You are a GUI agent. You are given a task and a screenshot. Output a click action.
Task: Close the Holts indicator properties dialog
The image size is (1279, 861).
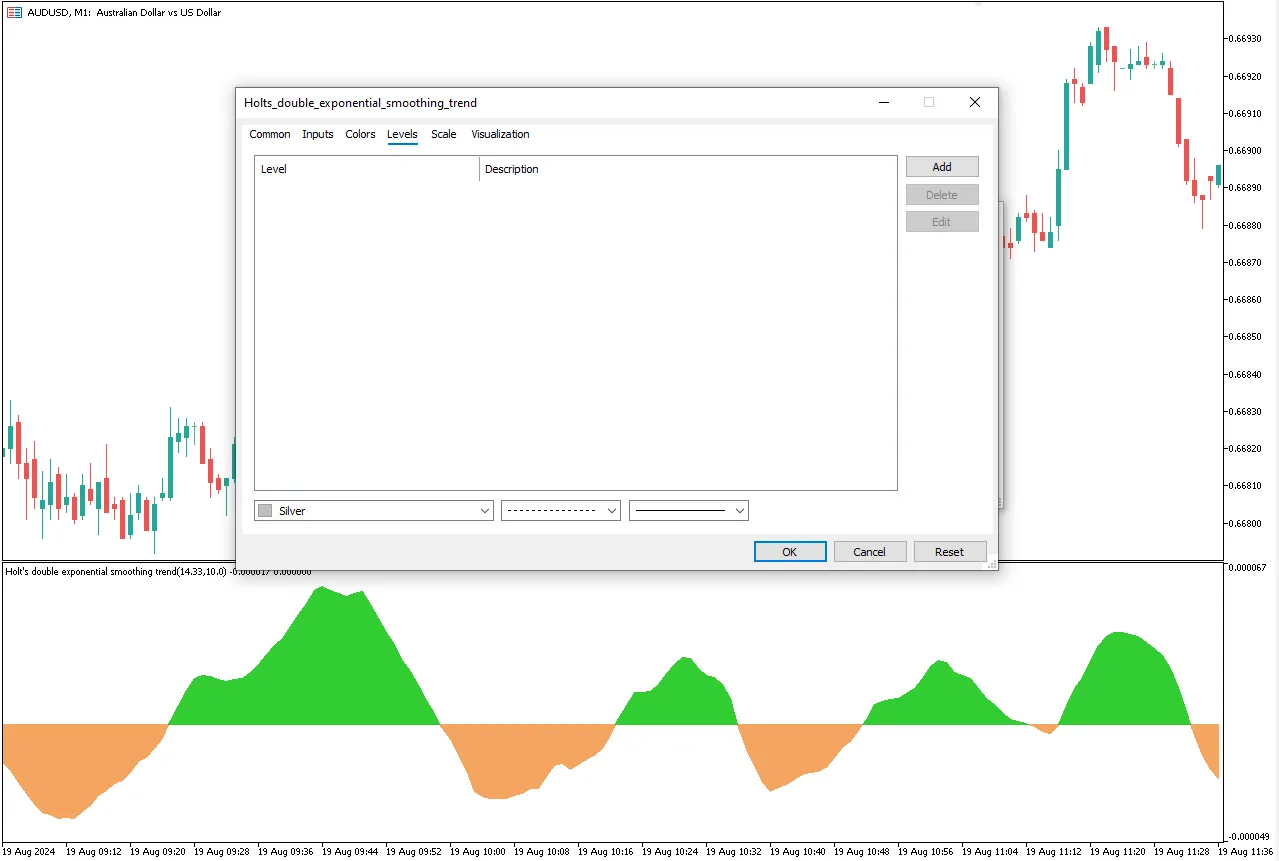(x=975, y=102)
